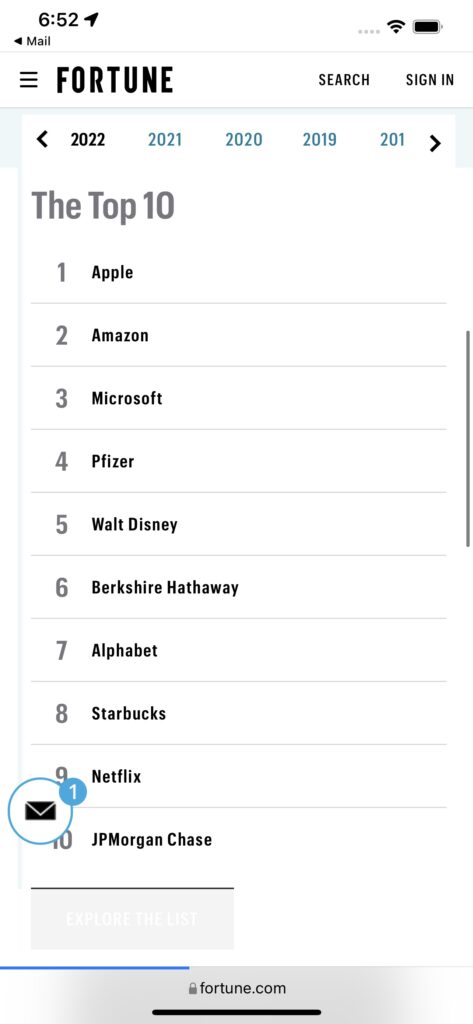The width and height of the screenshot is (473, 1024).
Task: Open the mail notification bubble icon
Action: (x=41, y=811)
